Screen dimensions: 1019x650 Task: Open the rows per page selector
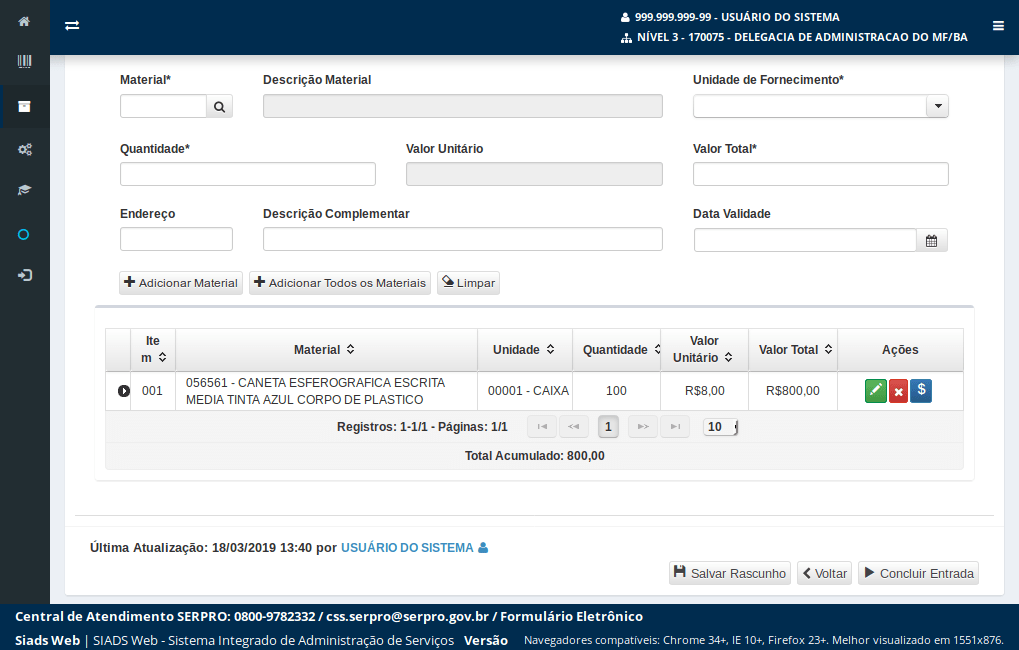click(720, 427)
